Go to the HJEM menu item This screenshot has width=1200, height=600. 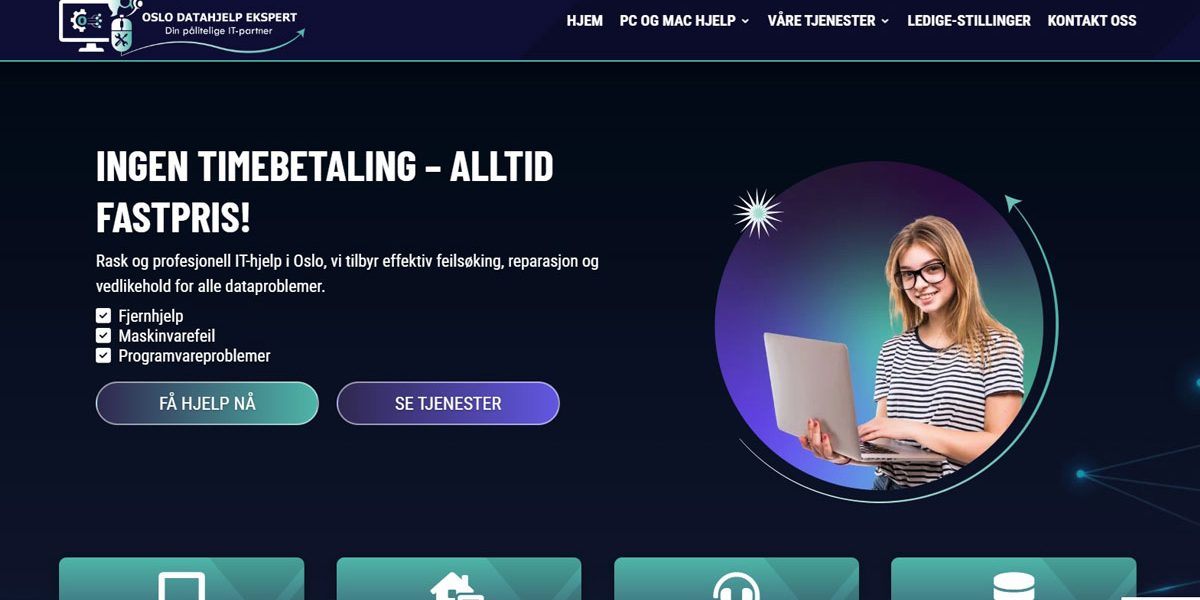click(x=585, y=20)
